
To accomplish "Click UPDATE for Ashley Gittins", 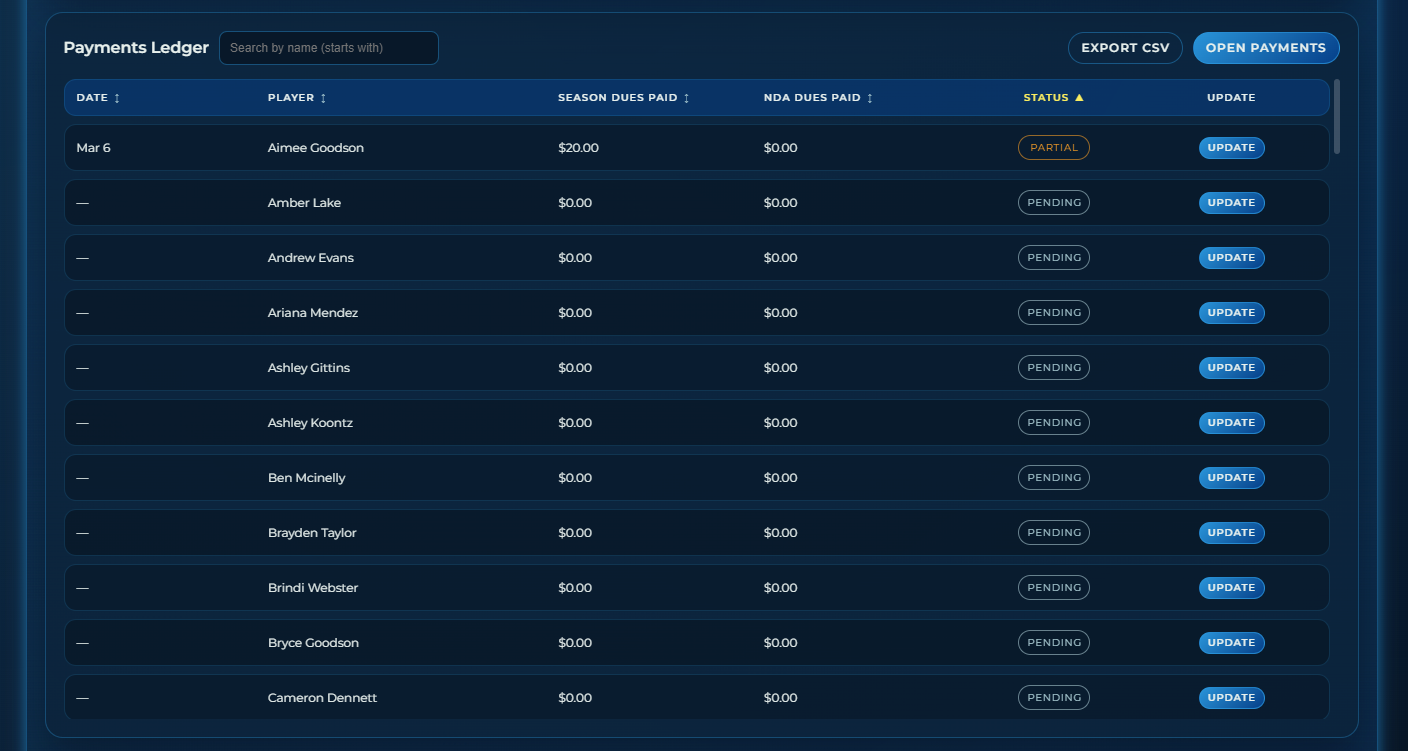I will click(x=1231, y=367).
